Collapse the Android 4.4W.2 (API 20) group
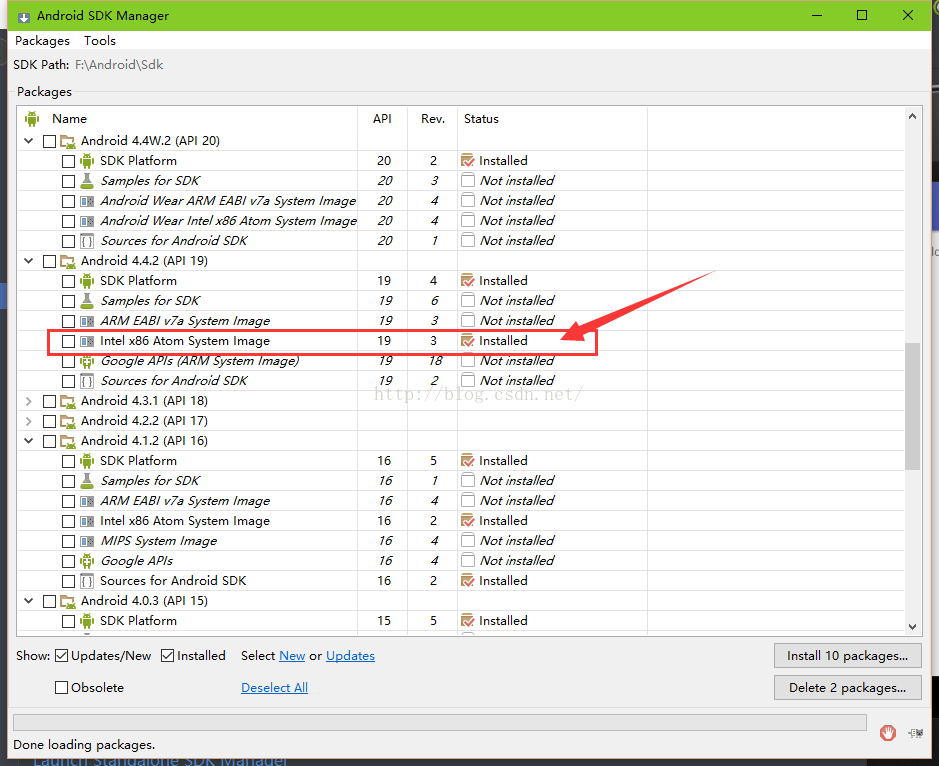This screenshot has height=766, width=939. [x=28, y=141]
